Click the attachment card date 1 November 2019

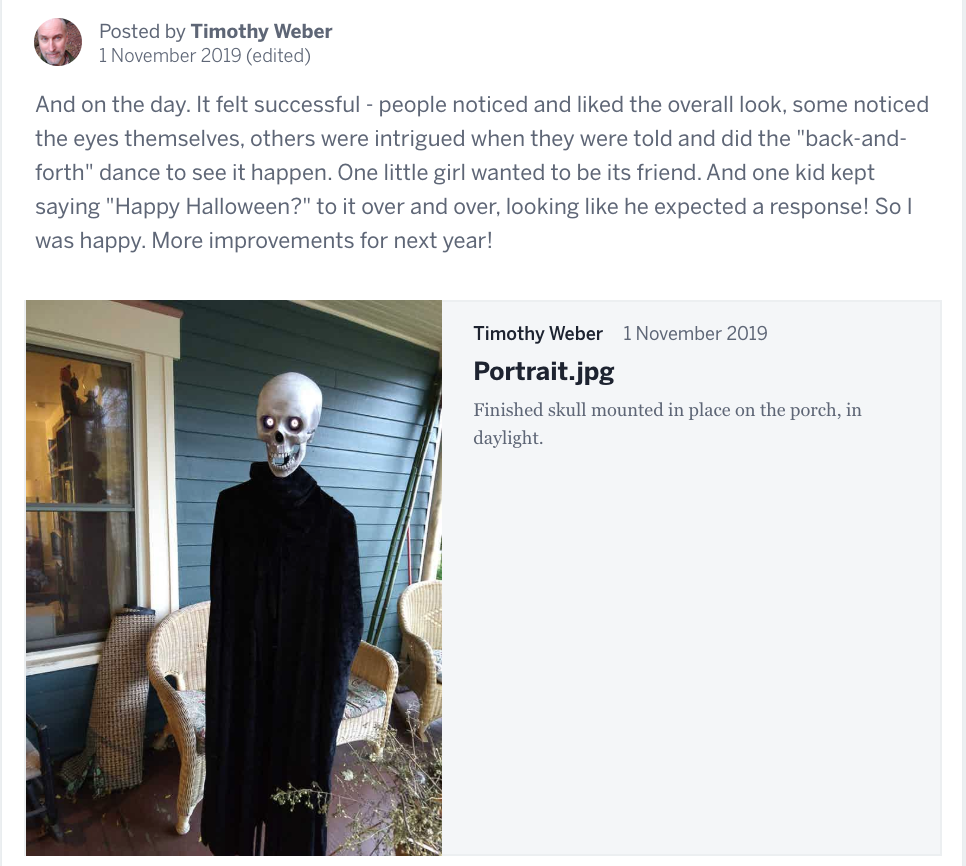[695, 333]
